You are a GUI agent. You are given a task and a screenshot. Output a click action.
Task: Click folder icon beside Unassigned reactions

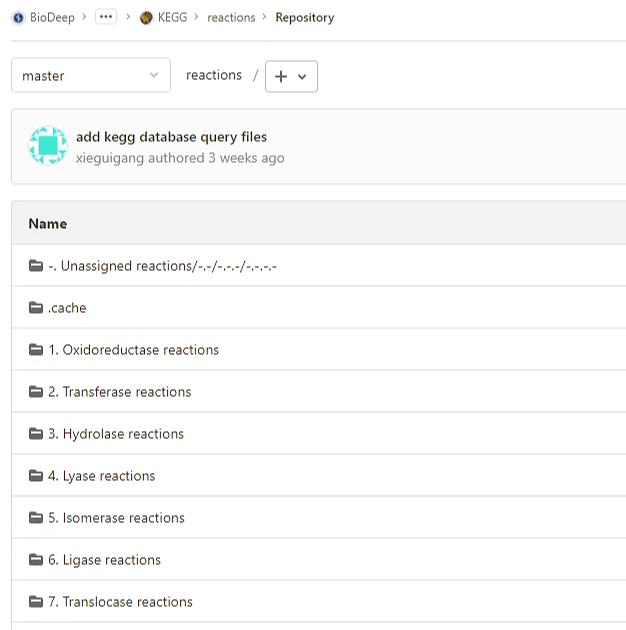(x=36, y=266)
